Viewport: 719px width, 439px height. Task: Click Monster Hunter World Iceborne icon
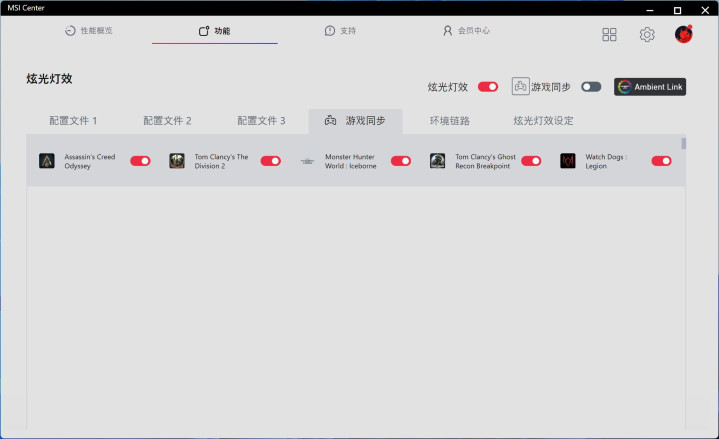(307, 161)
